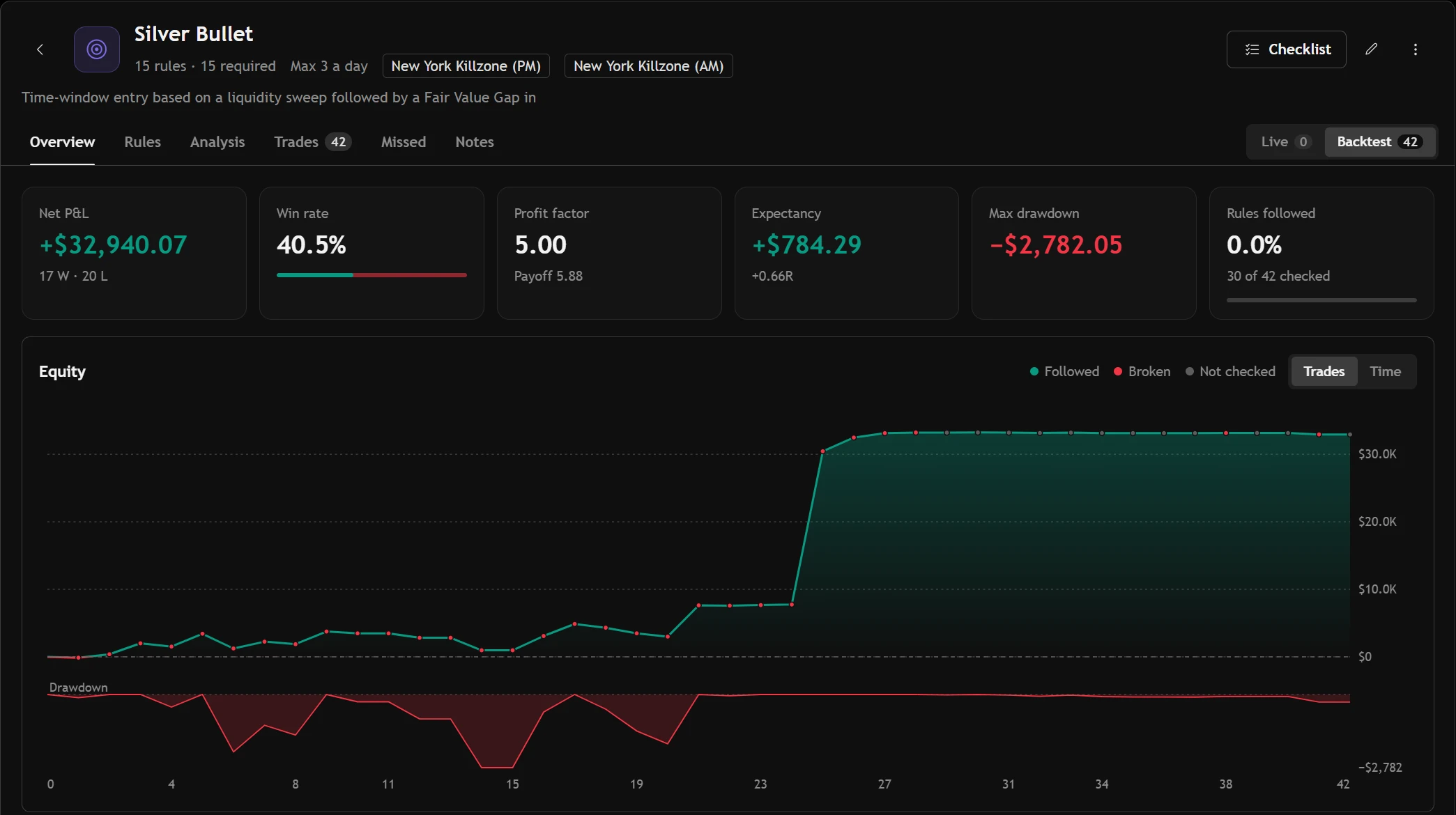Viewport: 1456px width, 815px height.
Task: Go back using the left chevron arrow
Action: tap(40, 49)
